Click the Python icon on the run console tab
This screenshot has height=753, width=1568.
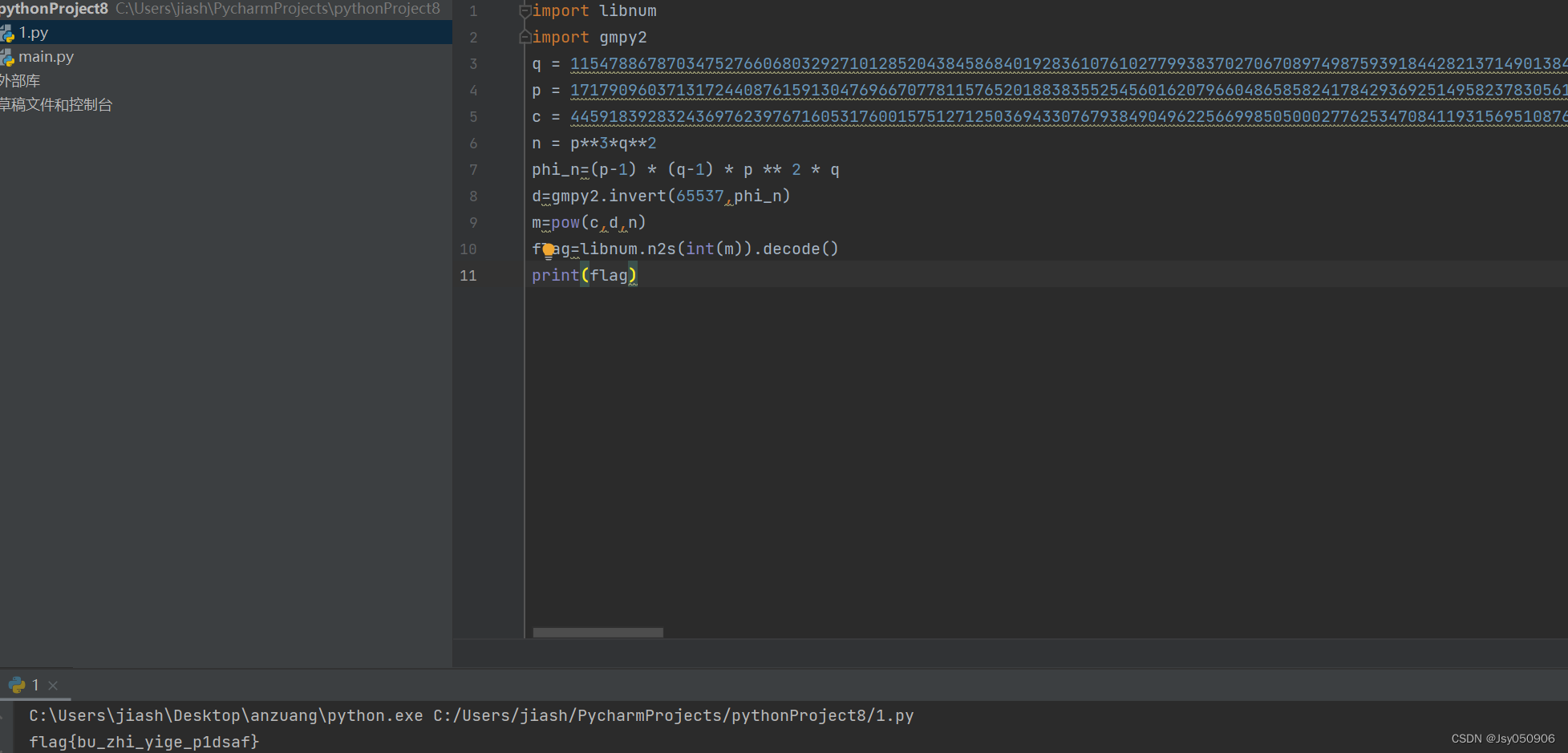(18, 685)
